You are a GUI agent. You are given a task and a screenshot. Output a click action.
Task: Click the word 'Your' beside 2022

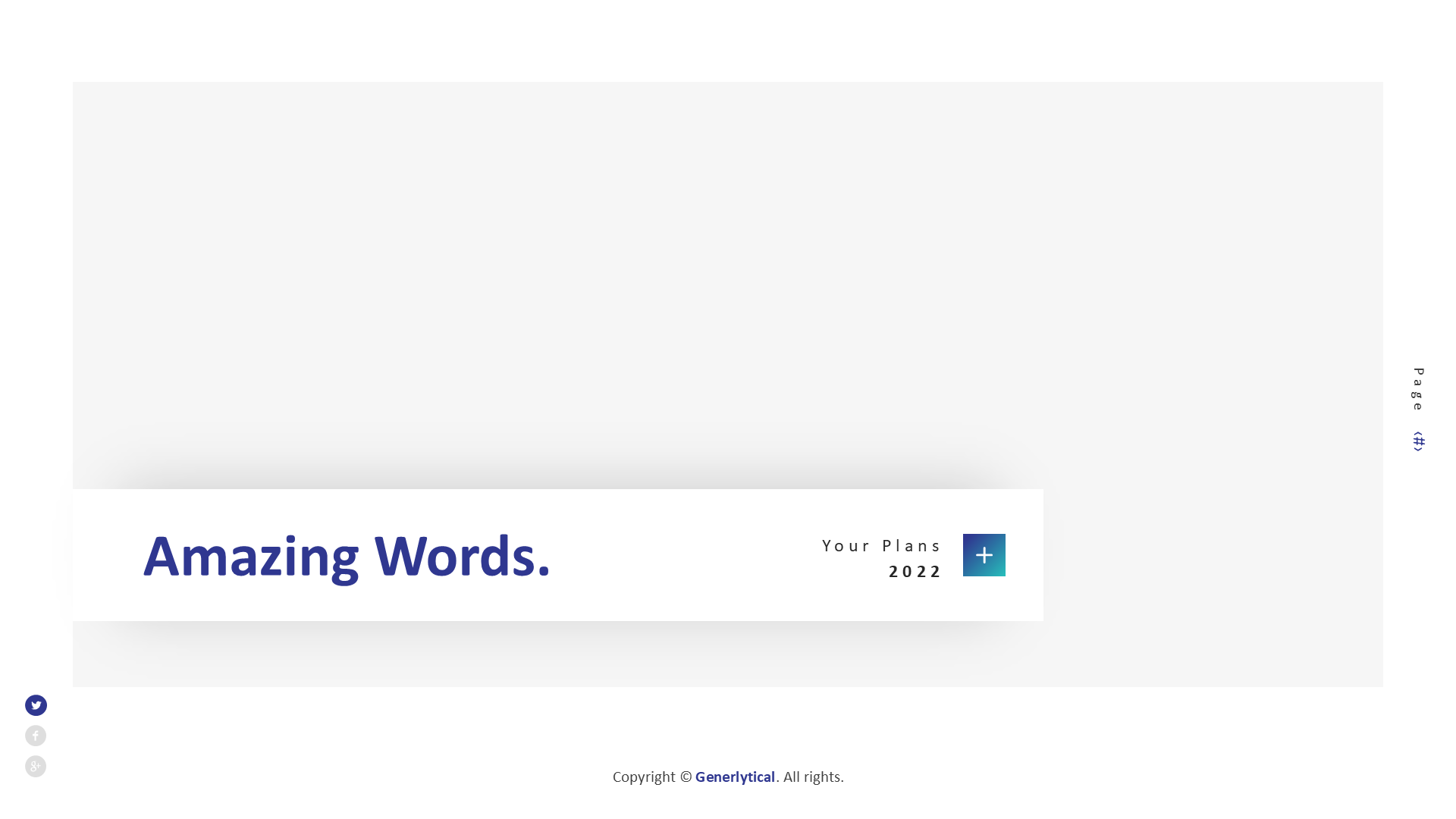[x=847, y=546]
